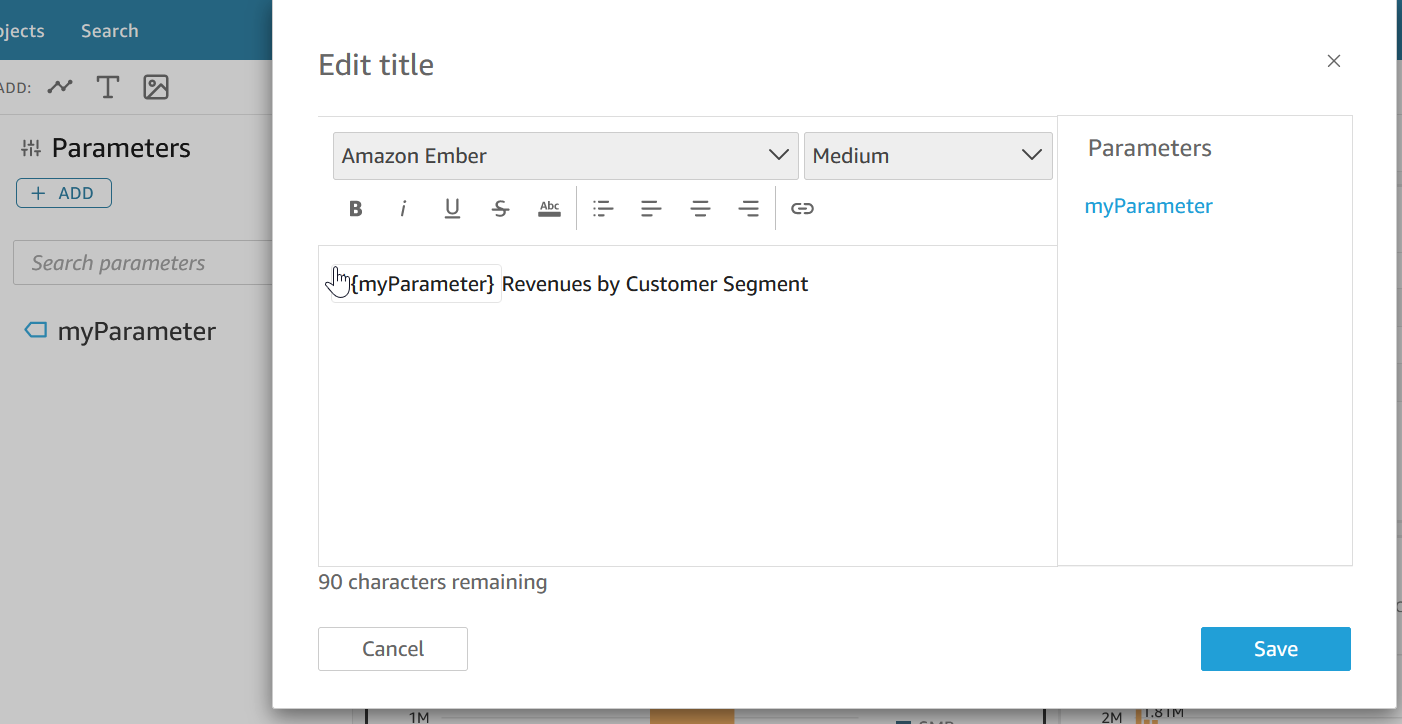Open the Search menu in top bar
Screen dimensions: 1402x724
pyautogui.click(x=109, y=30)
